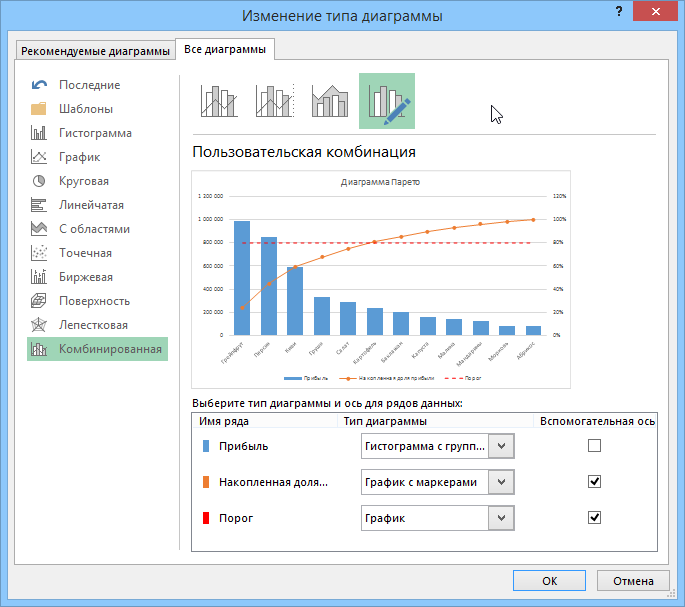Click the Точечная scatter chart icon
This screenshot has width=685, height=607.
point(39,253)
